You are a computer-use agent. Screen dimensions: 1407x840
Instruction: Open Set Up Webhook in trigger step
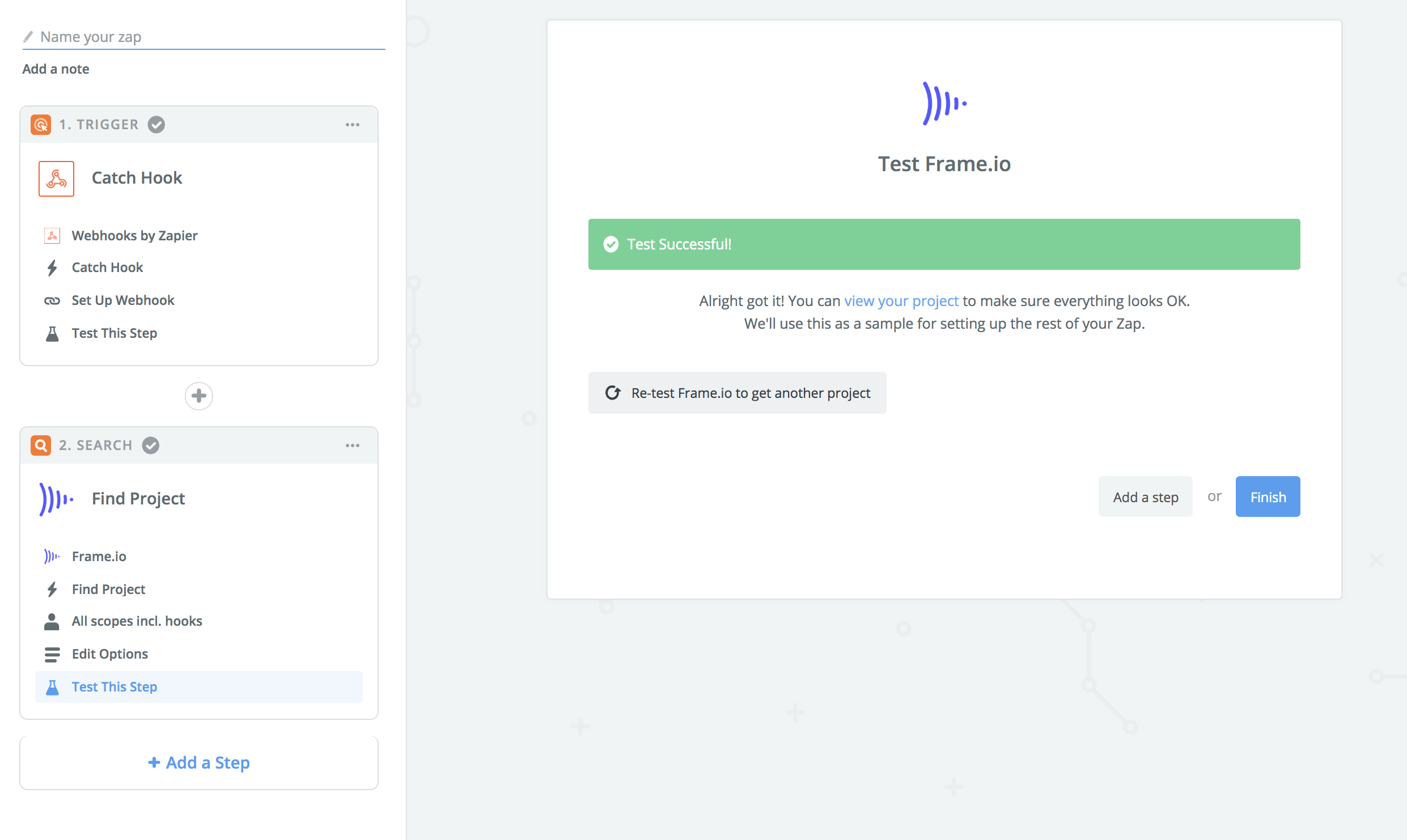click(122, 300)
